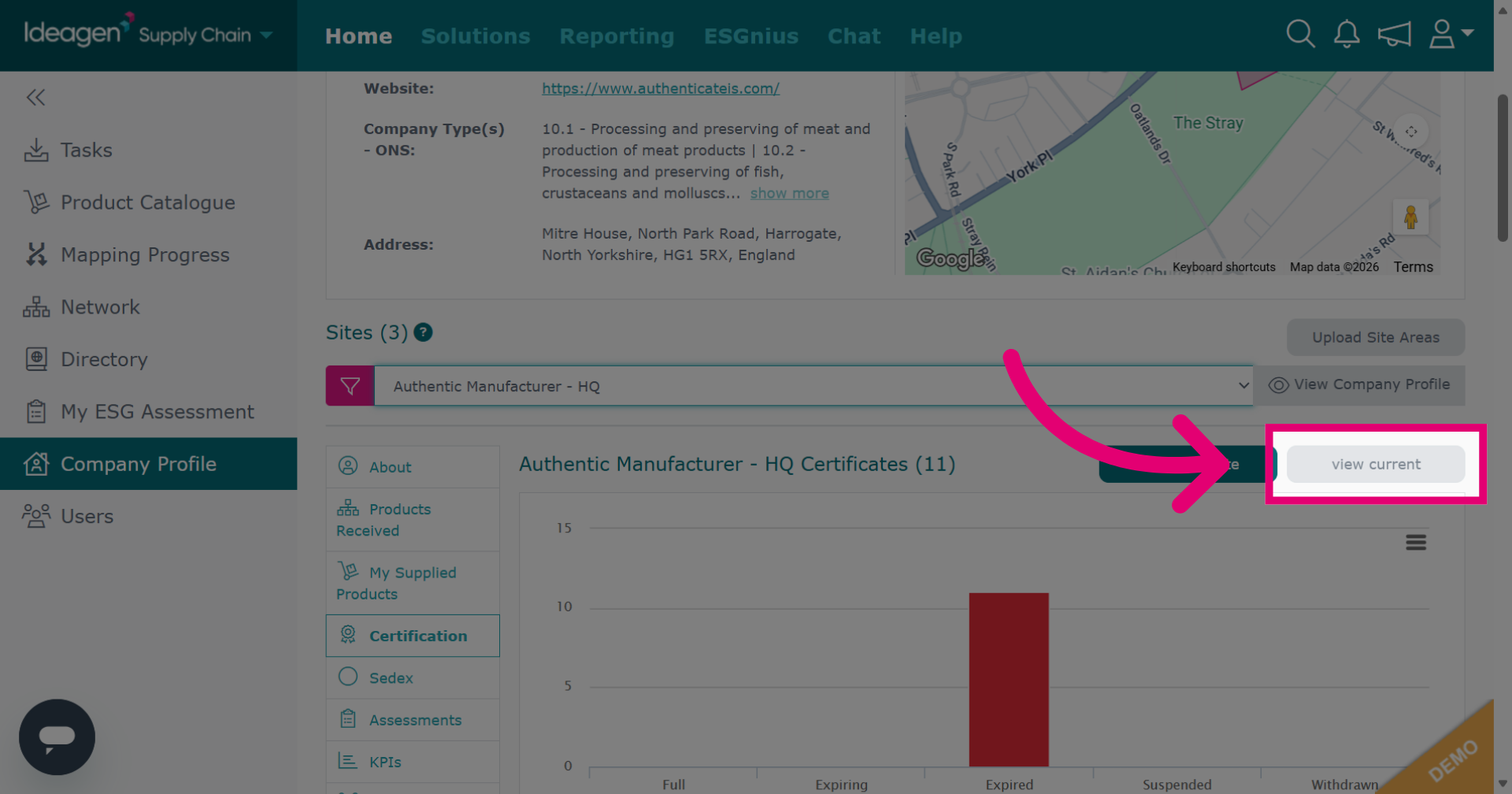This screenshot has height=794, width=1512.
Task: Open the user account dropdown
Action: 1451,34
